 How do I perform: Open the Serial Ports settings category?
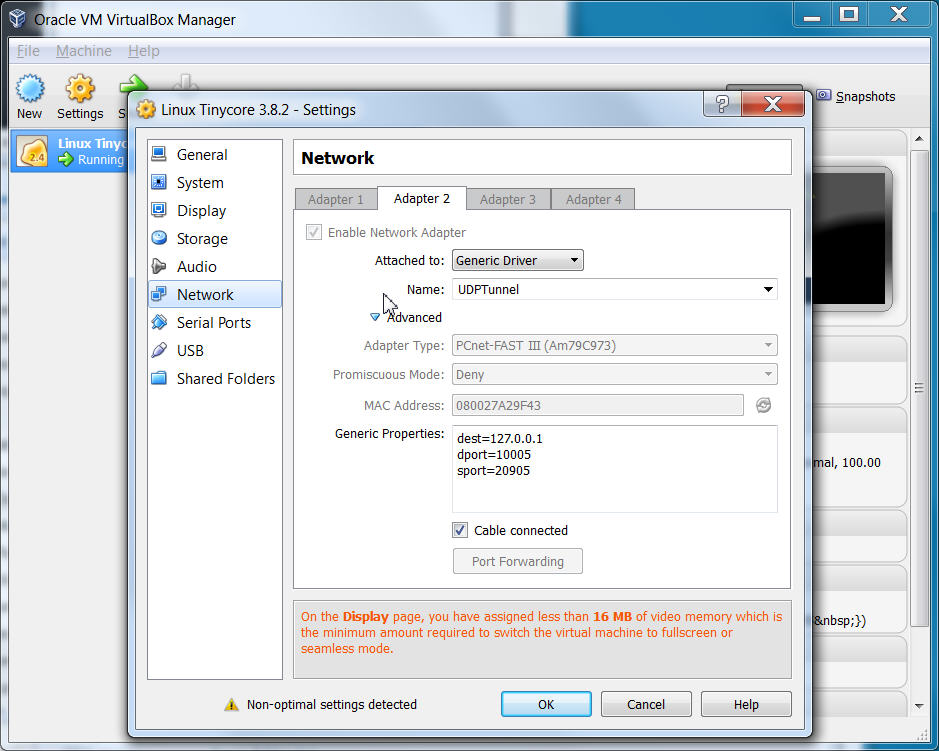[x=214, y=322]
